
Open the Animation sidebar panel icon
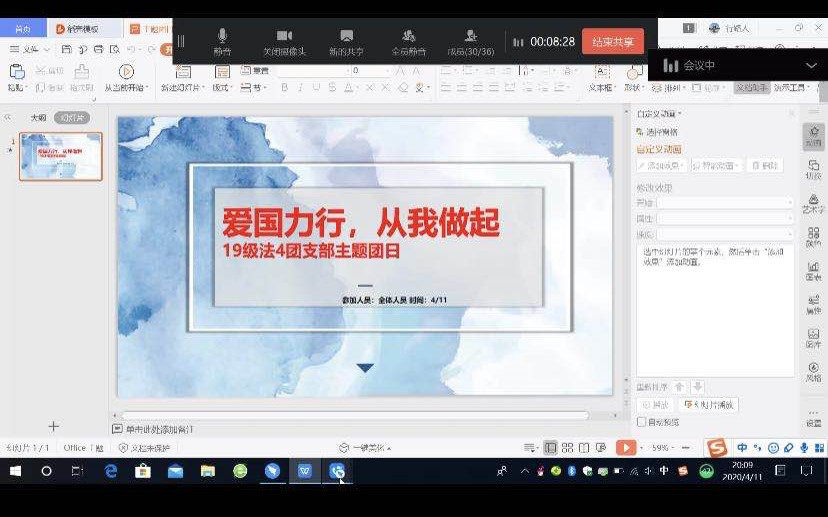pos(813,136)
